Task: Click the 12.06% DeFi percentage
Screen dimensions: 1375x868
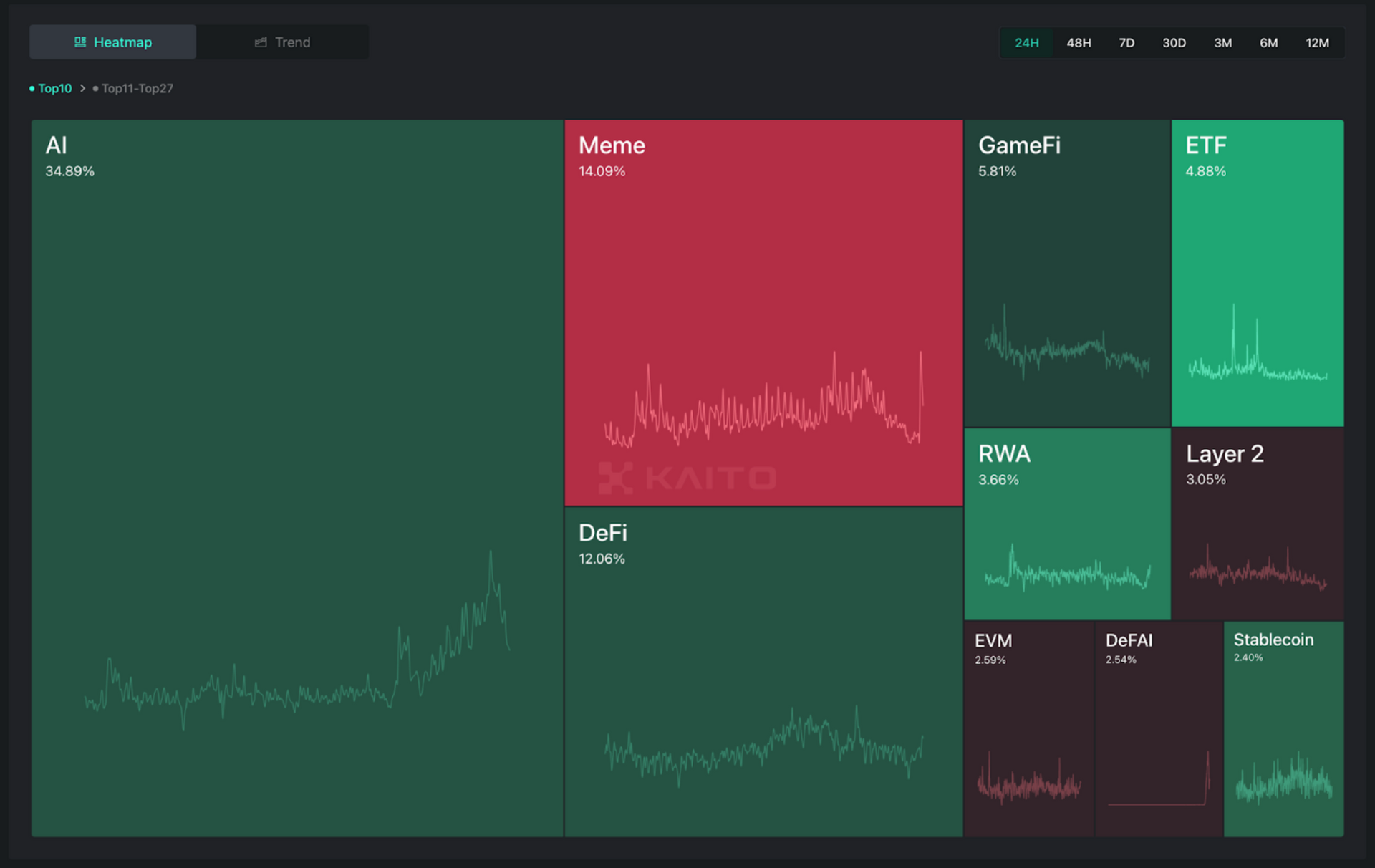Action: click(x=602, y=559)
